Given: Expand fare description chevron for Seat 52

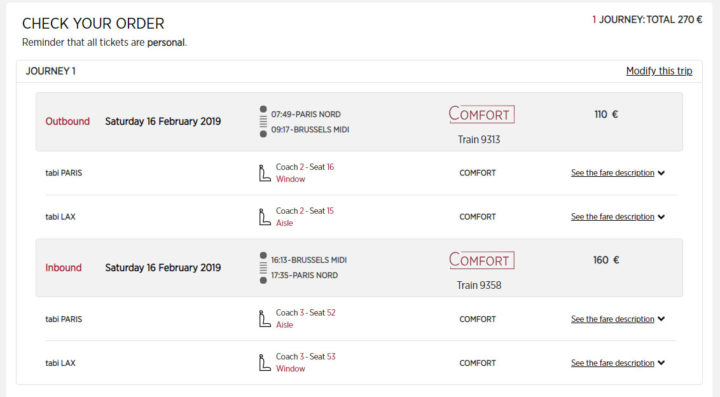Looking at the screenshot, I should click(x=661, y=319).
